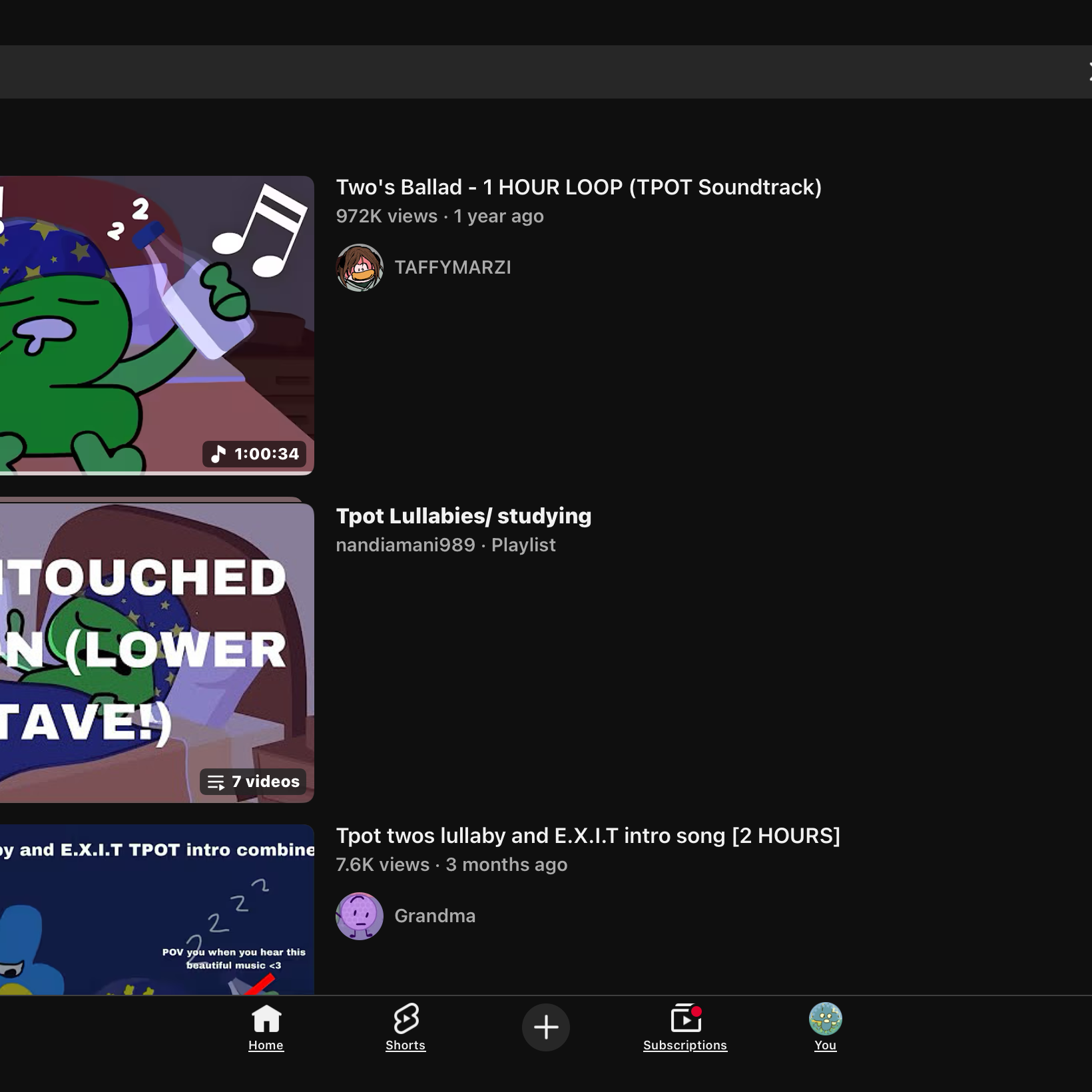Screen dimensions: 1092x1092
Task: Open TAFFYMARZI channel avatar
Action: click(x=360, y=268)
